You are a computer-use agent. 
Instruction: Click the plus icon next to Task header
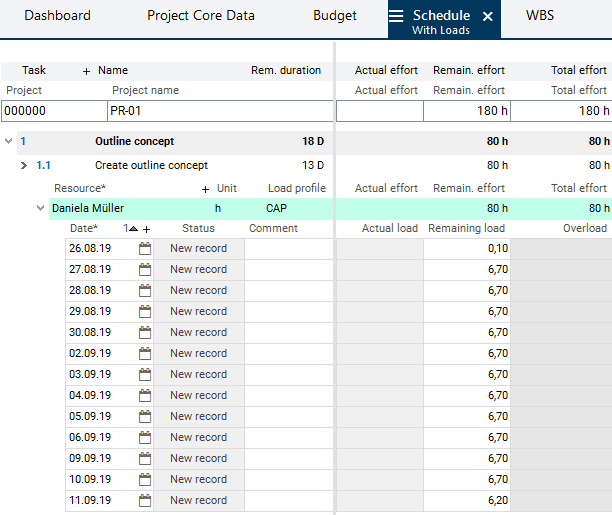click(x=86, y=71)
